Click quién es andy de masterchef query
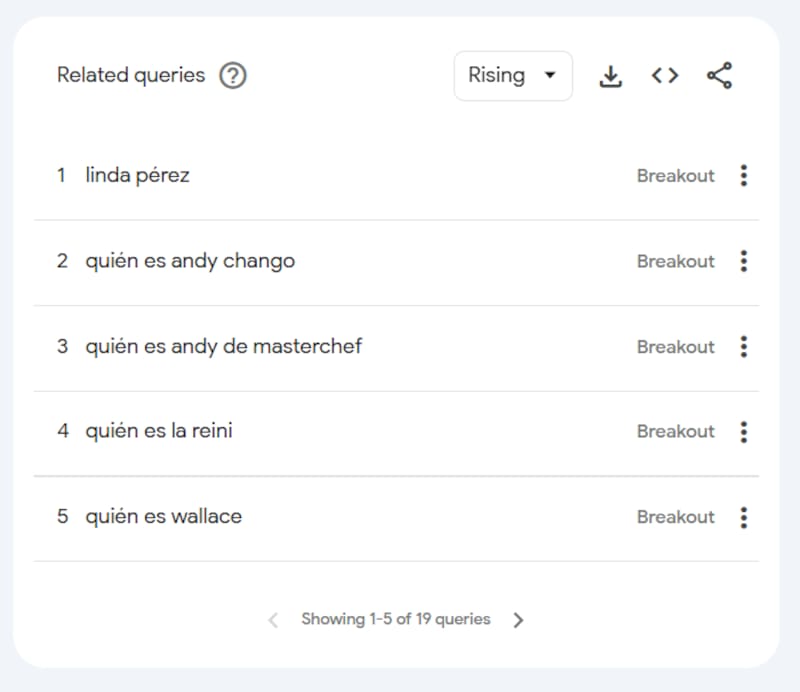This screenshot has width=800, height=692. pos(223,347)
